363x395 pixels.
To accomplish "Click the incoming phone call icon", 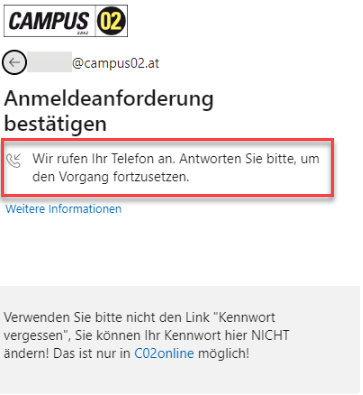I will (x=14, y=160).
